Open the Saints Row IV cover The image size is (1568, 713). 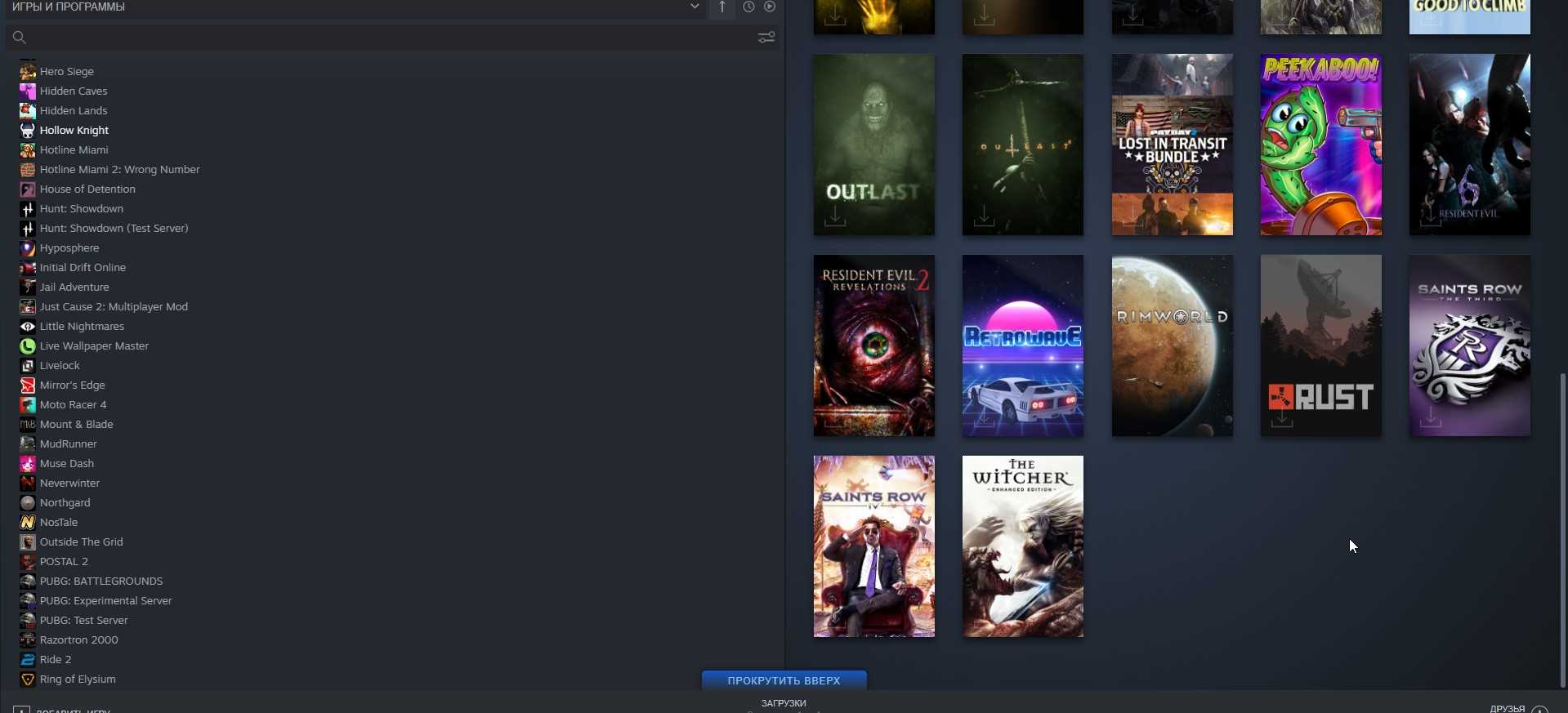pos(874,546)
